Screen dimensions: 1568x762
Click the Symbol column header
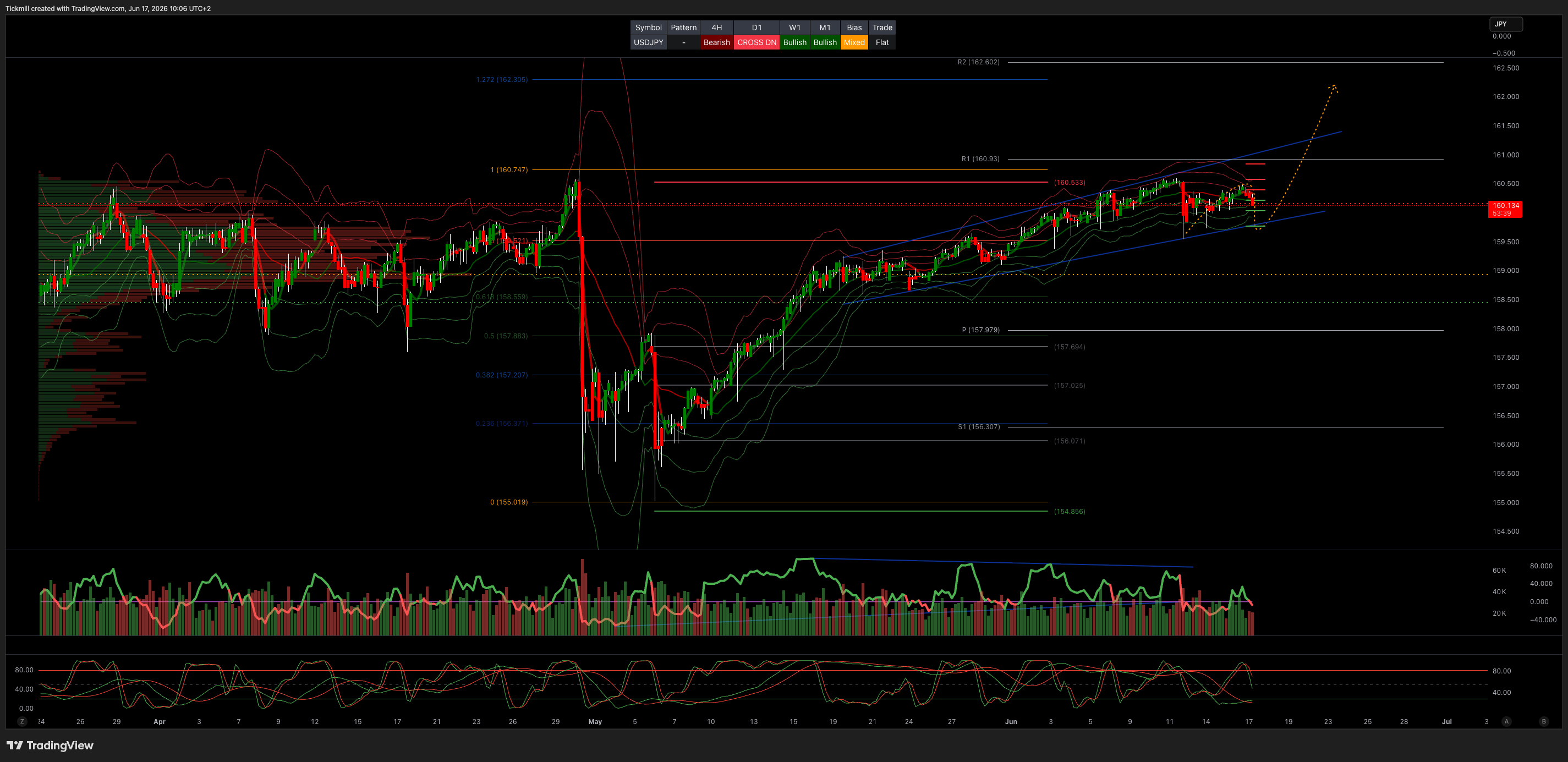pos(648,28)
